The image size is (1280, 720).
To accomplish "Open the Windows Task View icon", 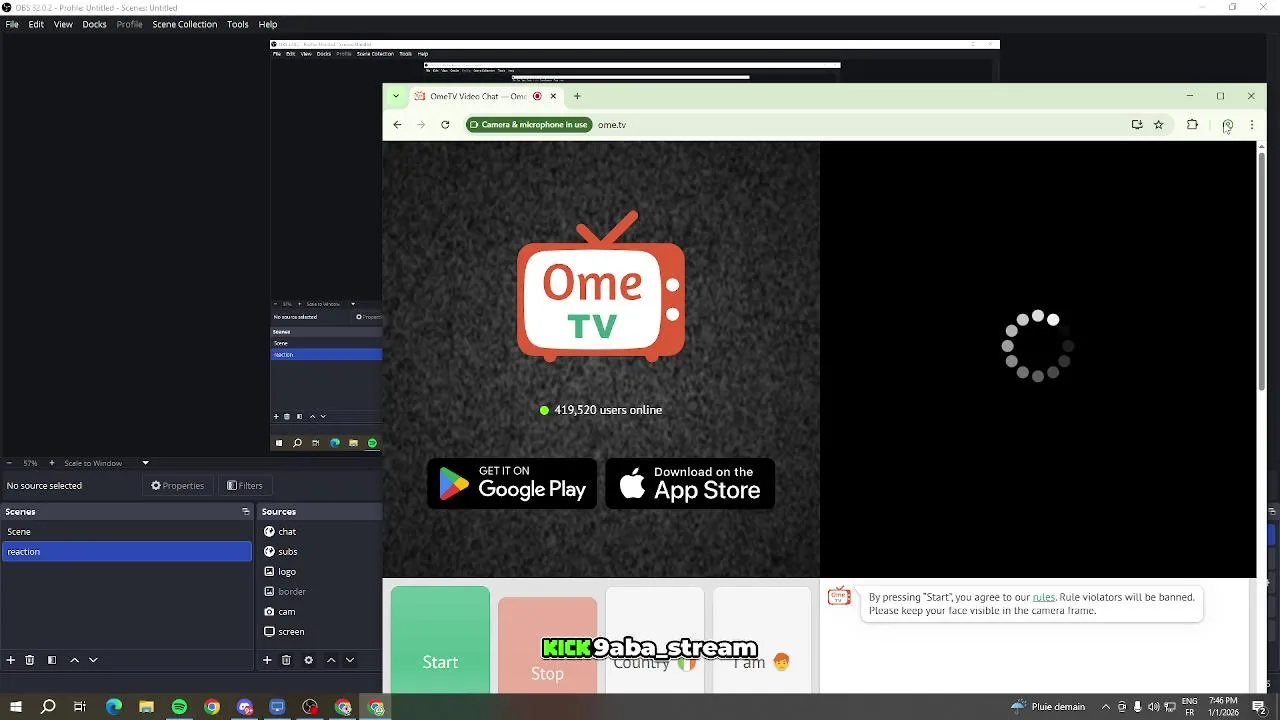I will tap(80, 707).
